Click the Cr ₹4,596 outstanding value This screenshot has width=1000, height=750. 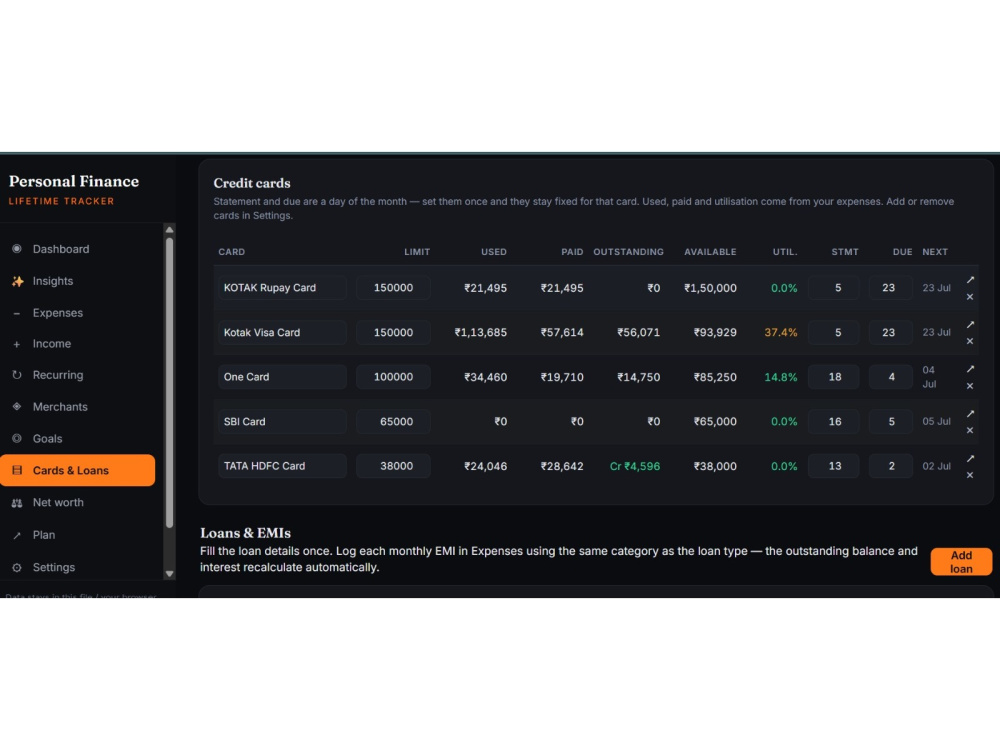[x=635, y=466]
